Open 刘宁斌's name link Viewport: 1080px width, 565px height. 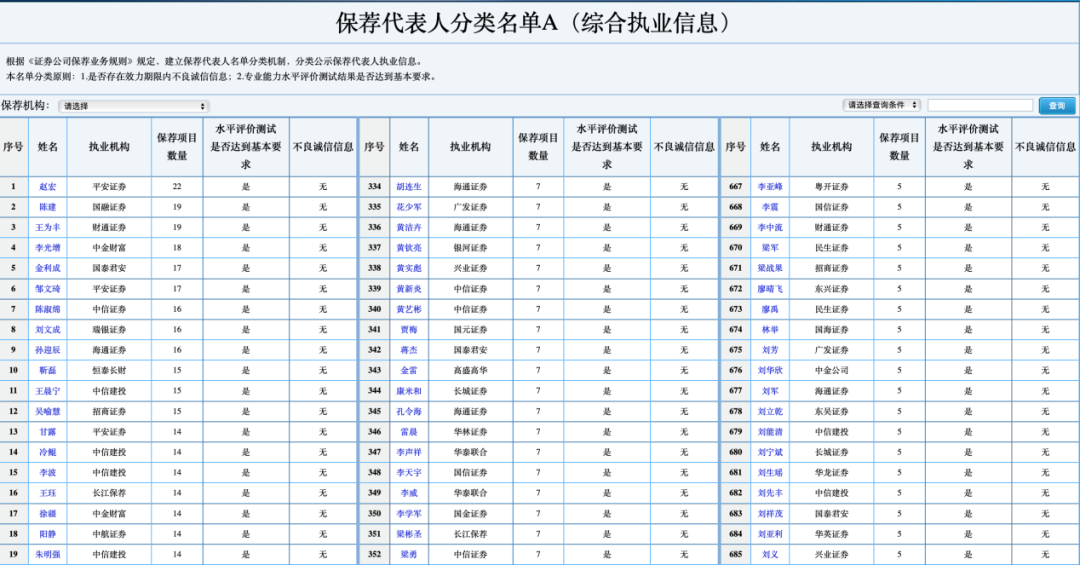(770, 452)
